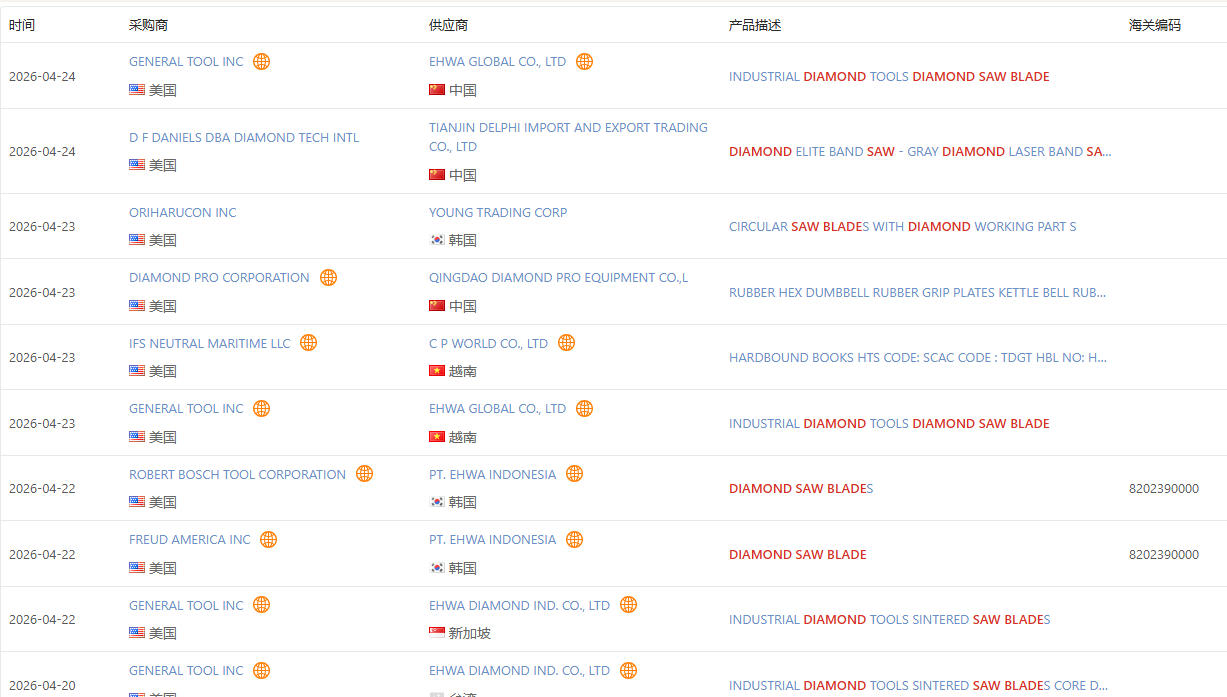
Task: Click the US flag under D F DANIELS DBA DIAMOND TECH INTL
Action: coord(137,165)
